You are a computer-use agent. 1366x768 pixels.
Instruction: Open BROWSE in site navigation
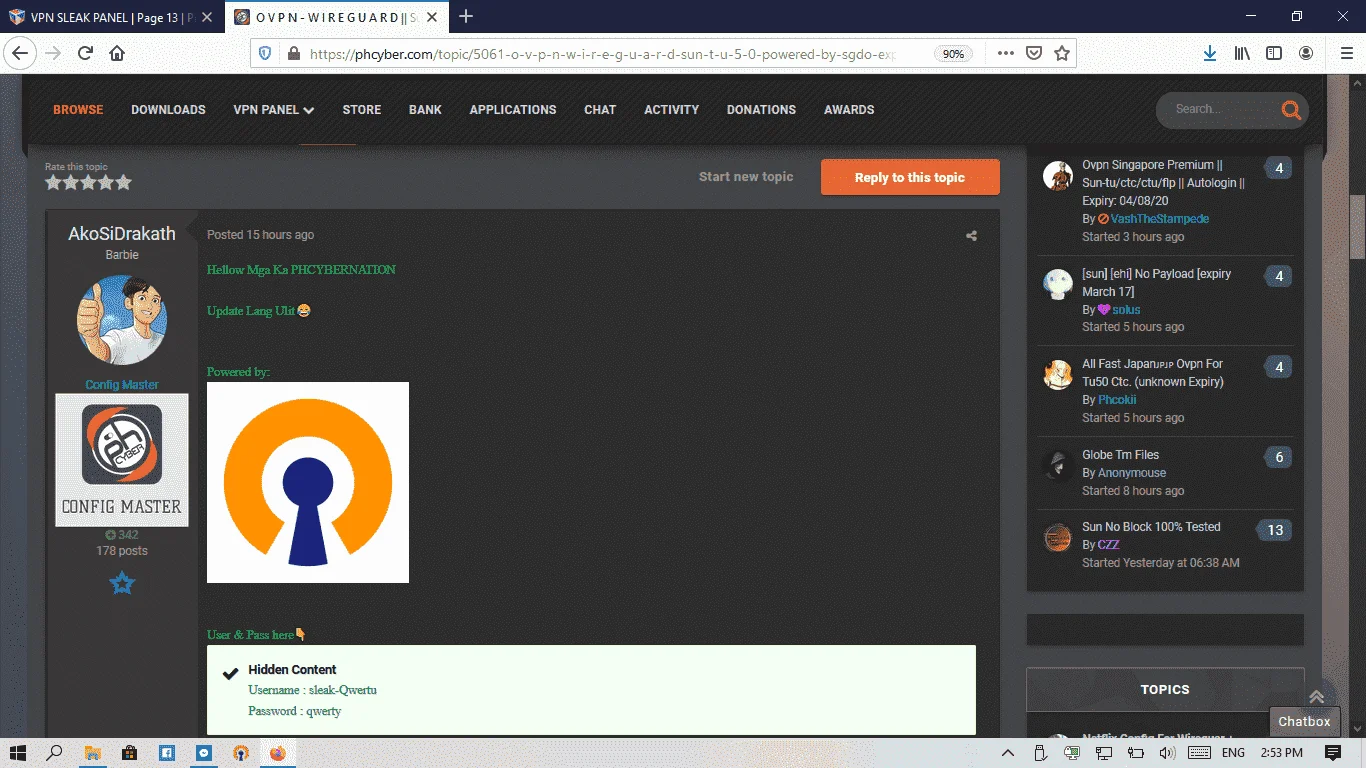[x=78, y=110]
